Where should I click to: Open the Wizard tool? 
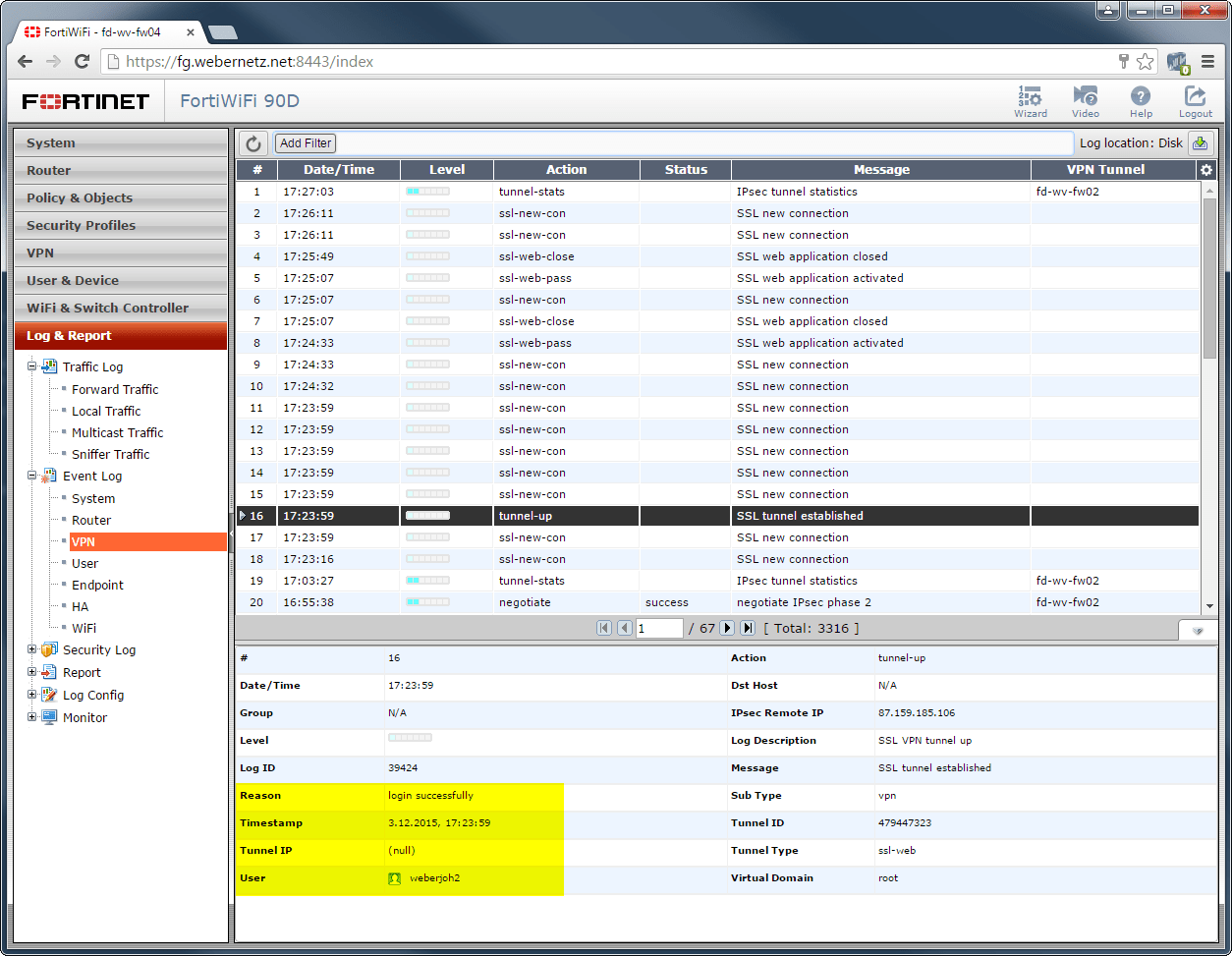tap(1030, 100)
